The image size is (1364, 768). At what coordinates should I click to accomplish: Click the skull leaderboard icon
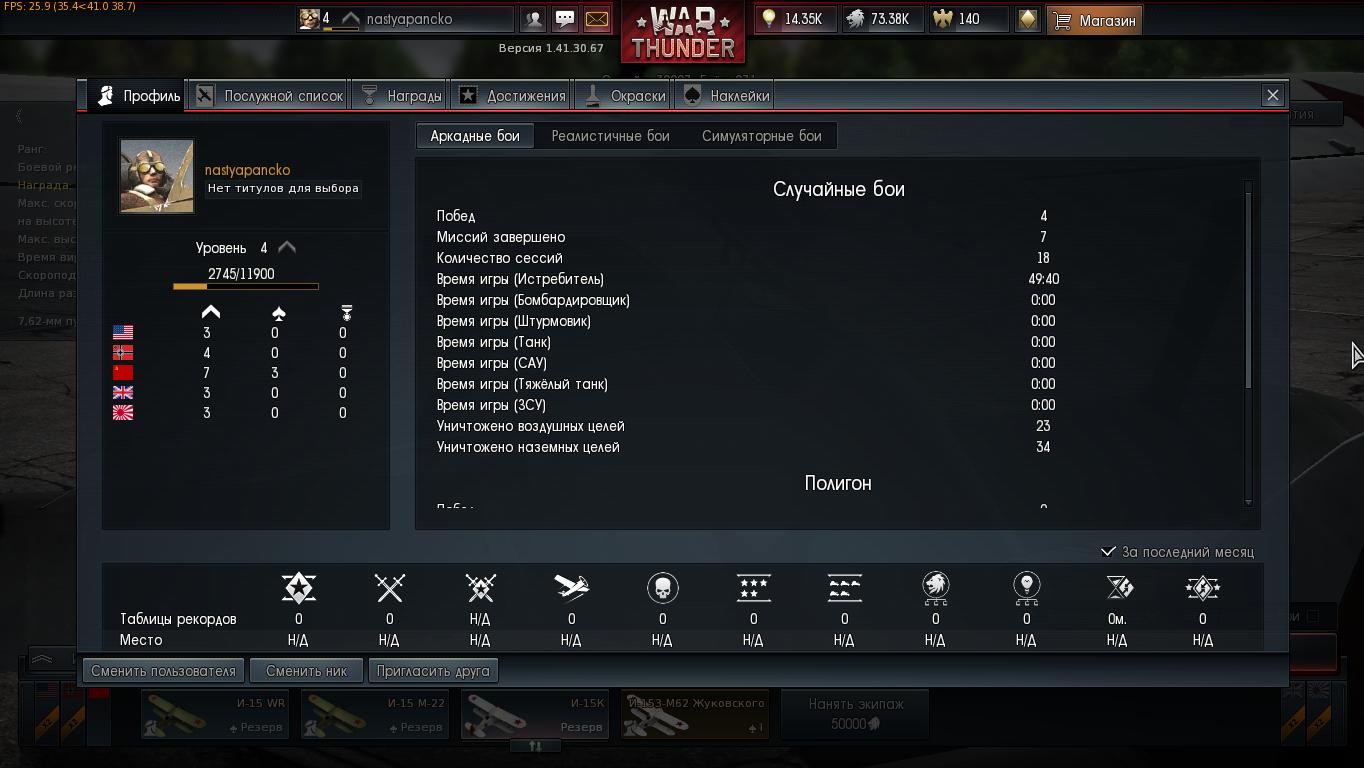tap(662, 588)
